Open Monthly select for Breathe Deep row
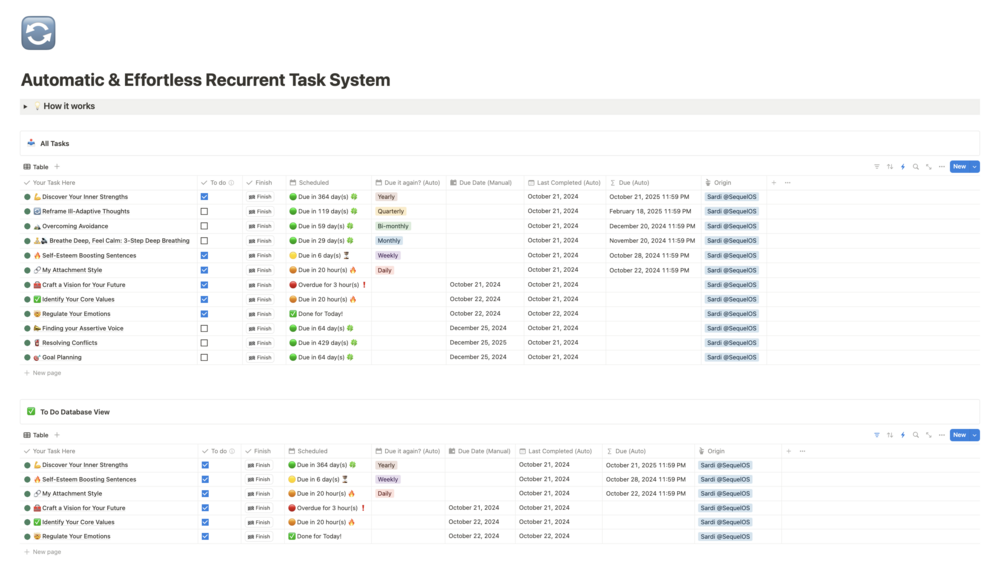1005x563 pixels. point(388,240)
